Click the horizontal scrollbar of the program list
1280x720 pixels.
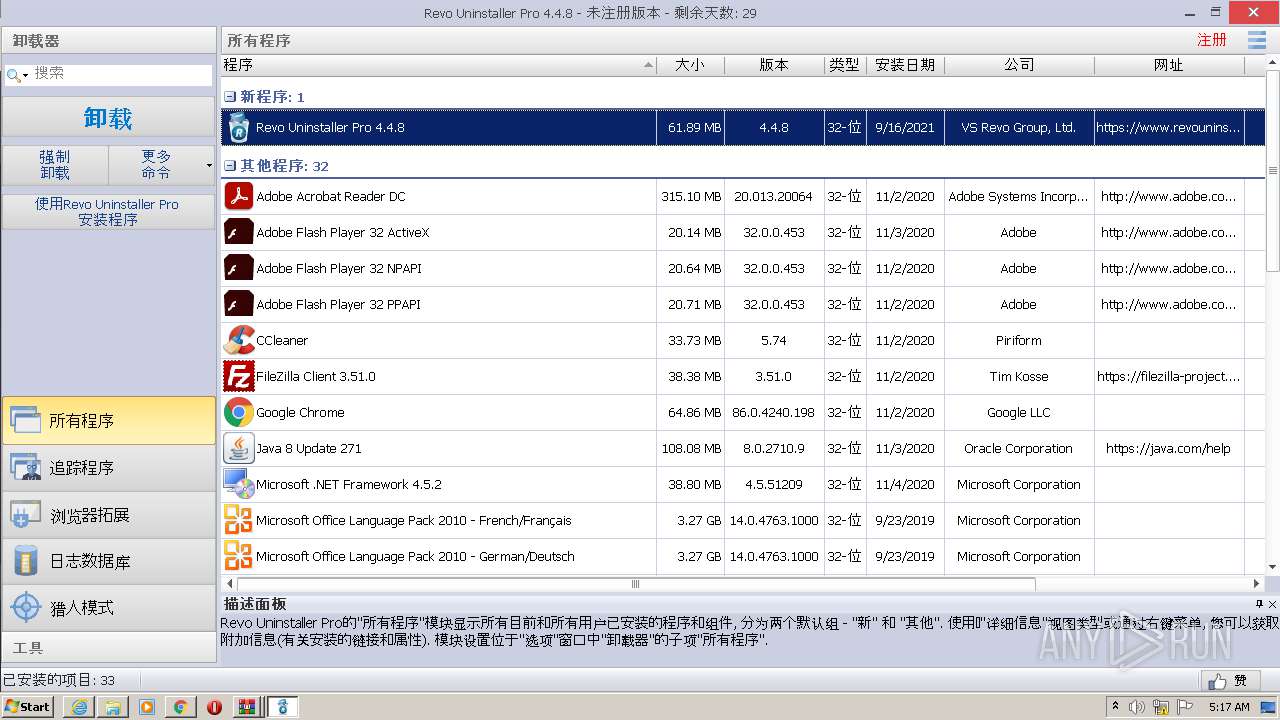(635, 584)
